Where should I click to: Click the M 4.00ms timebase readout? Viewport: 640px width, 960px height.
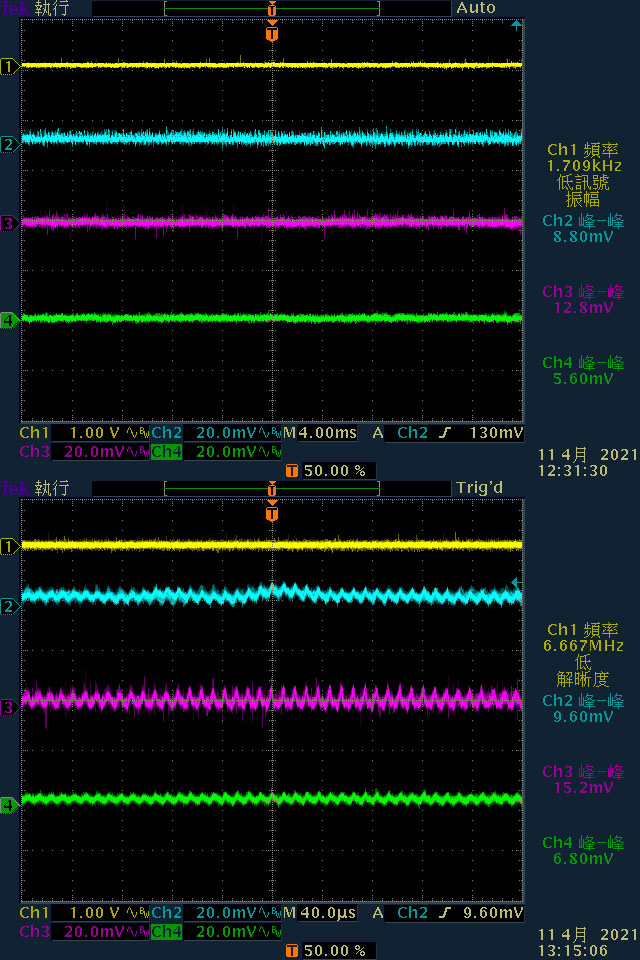click(x=320, y=433)
